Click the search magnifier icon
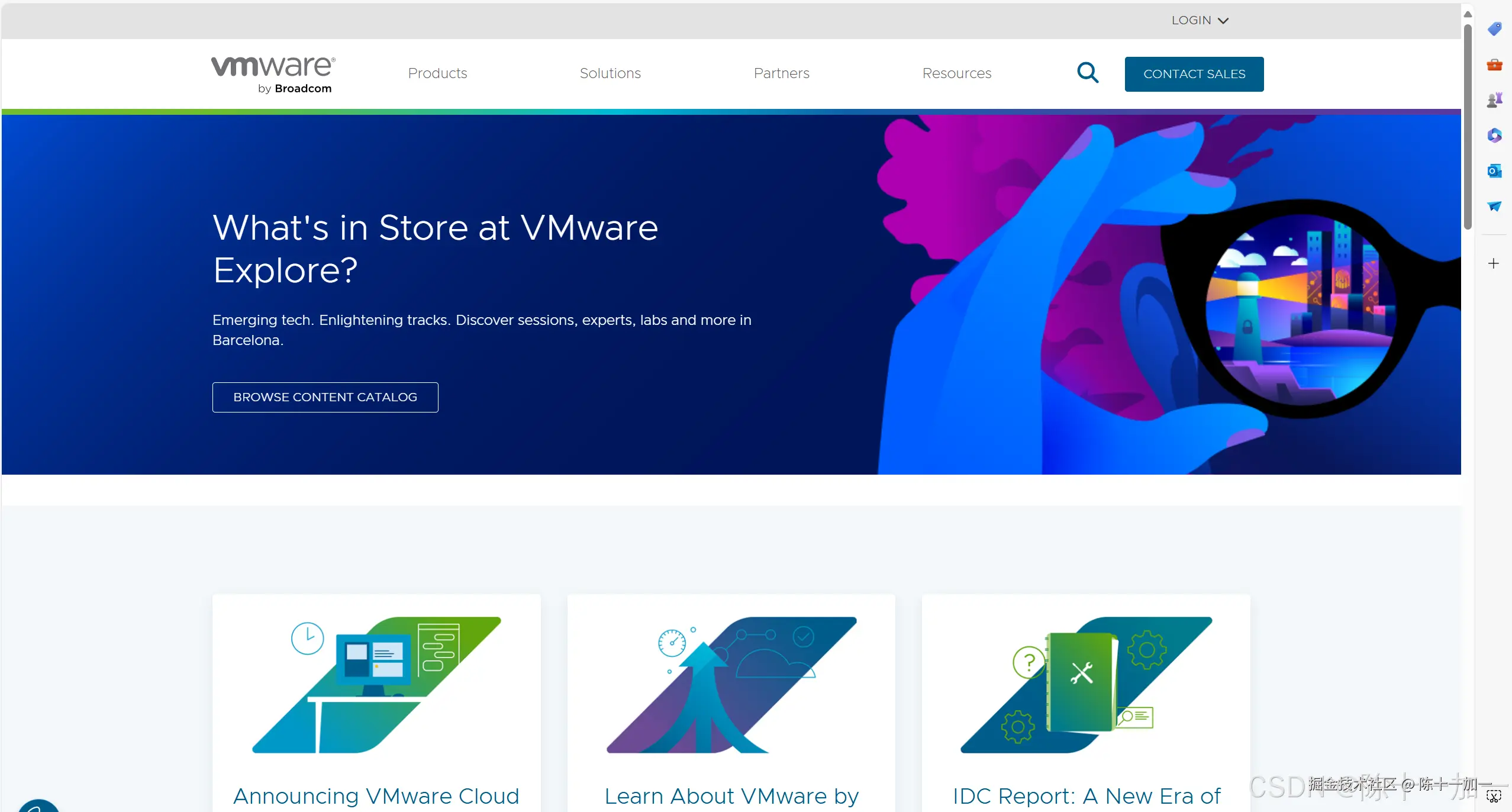 coord(1087,73)
